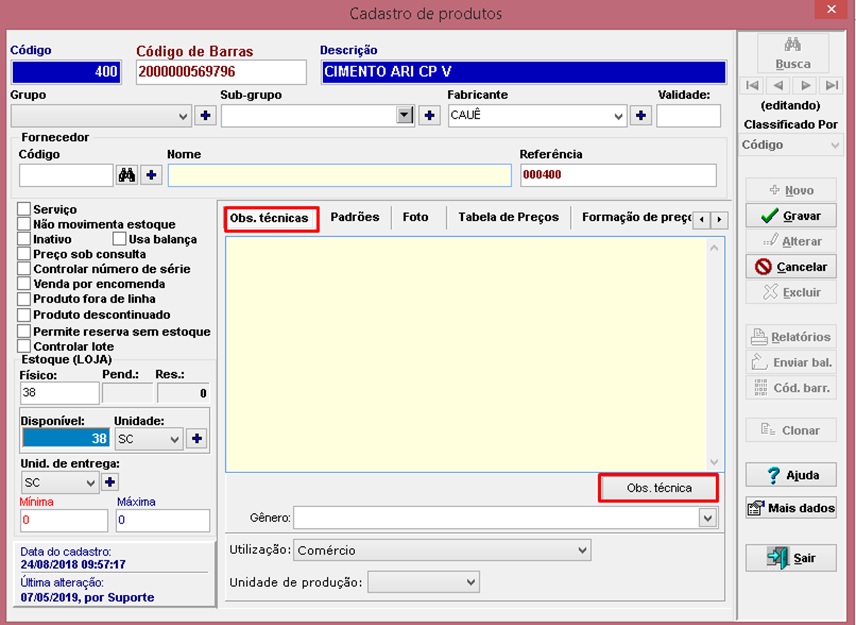Add new Unid. de entrega plus icon
856x625 pixels.
click(110, 482)
